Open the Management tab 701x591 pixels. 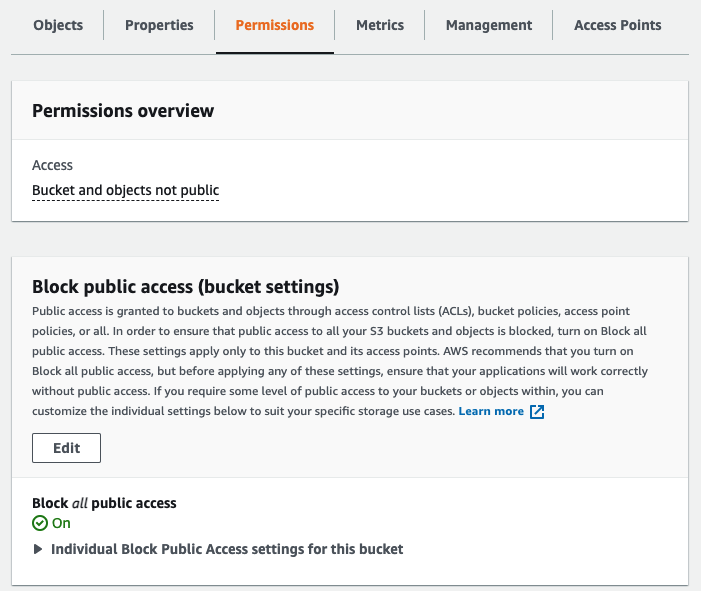[x=489, y=25]
